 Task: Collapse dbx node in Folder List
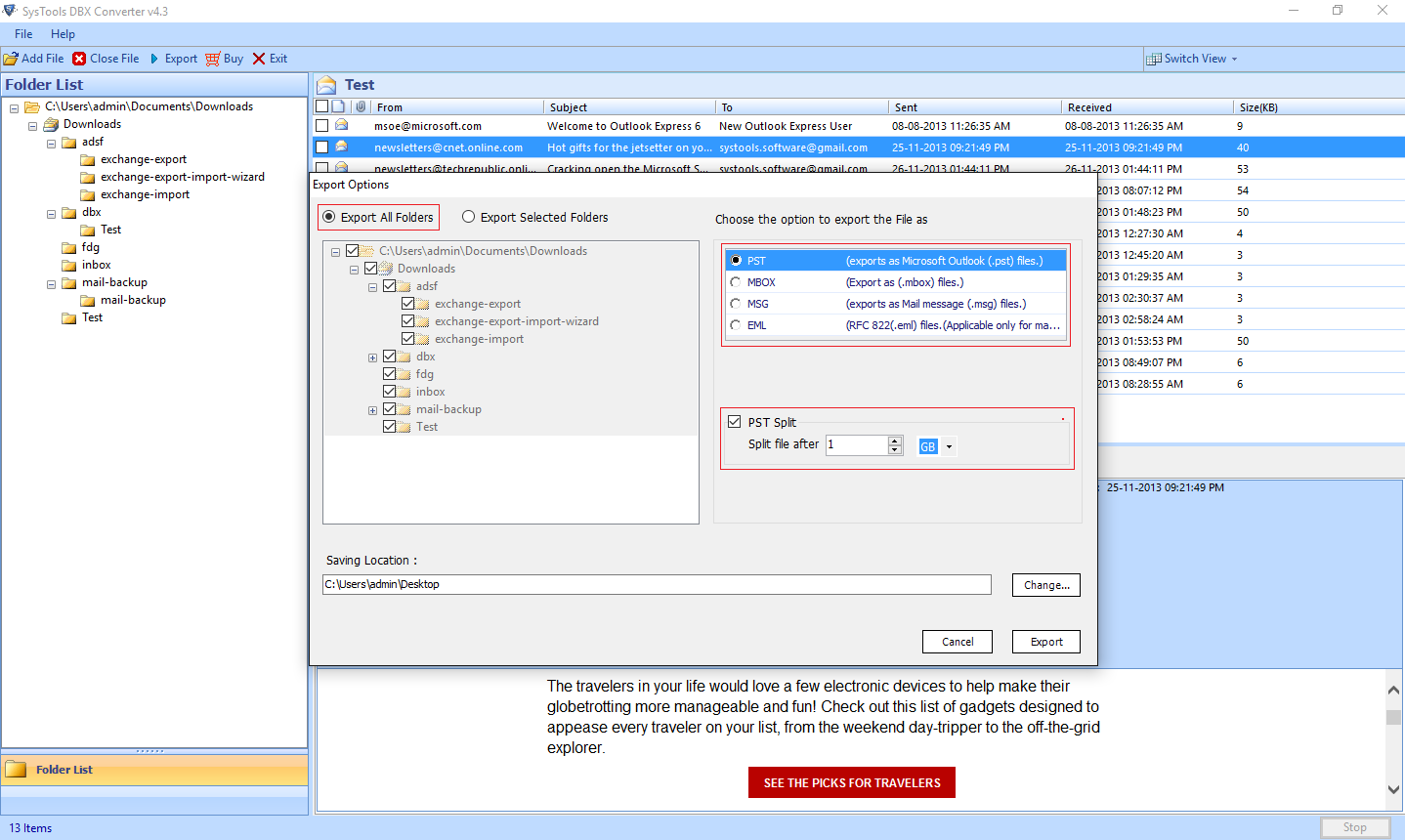[x=51, y=213]
